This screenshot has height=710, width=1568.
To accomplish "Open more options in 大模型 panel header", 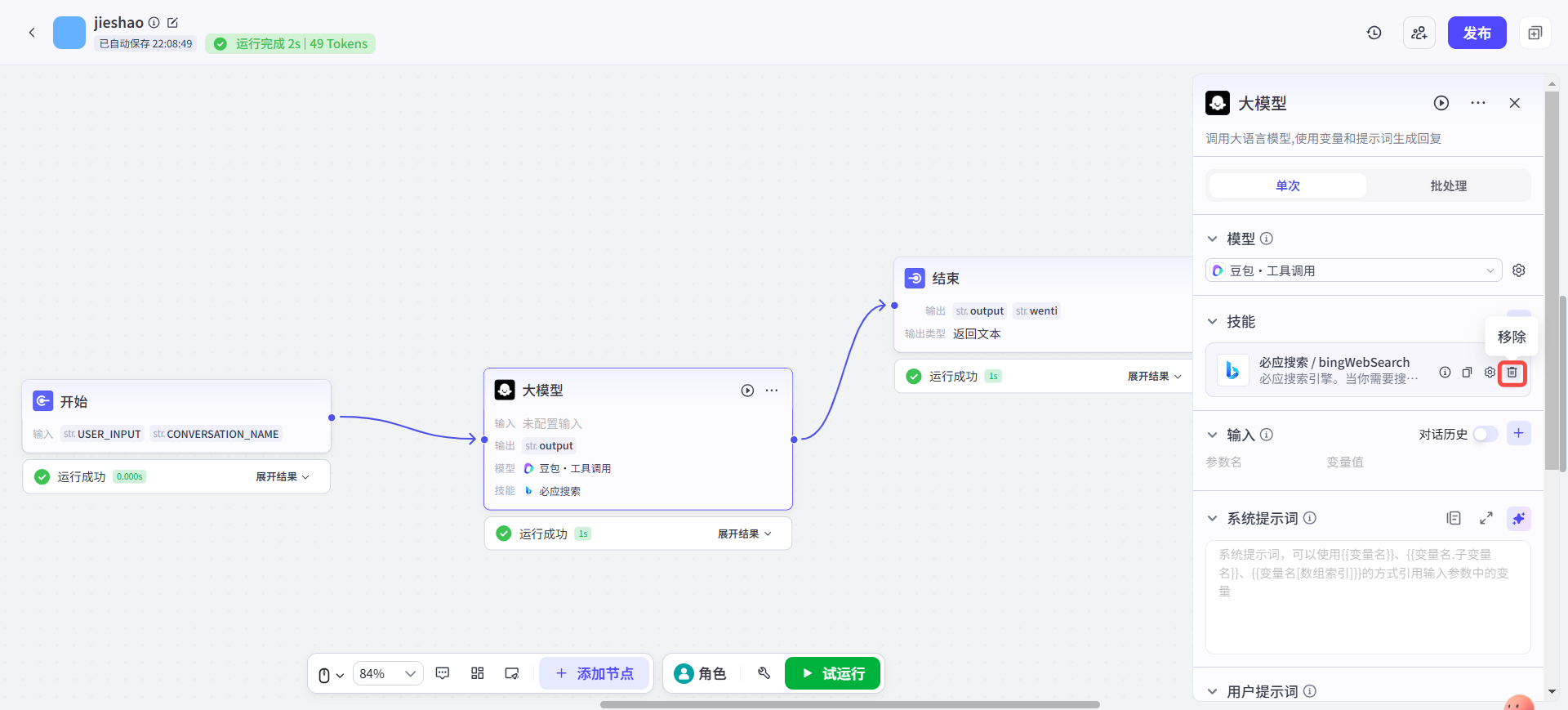I will (1478, 103).
